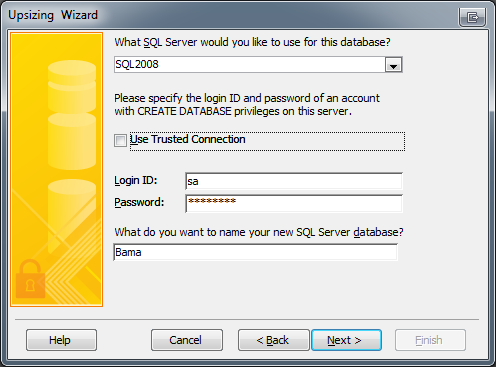The height and width of the screenshot is (367, 496).
Task: Click the exit icon in the title bar corner
Action: tap(472, 17)
